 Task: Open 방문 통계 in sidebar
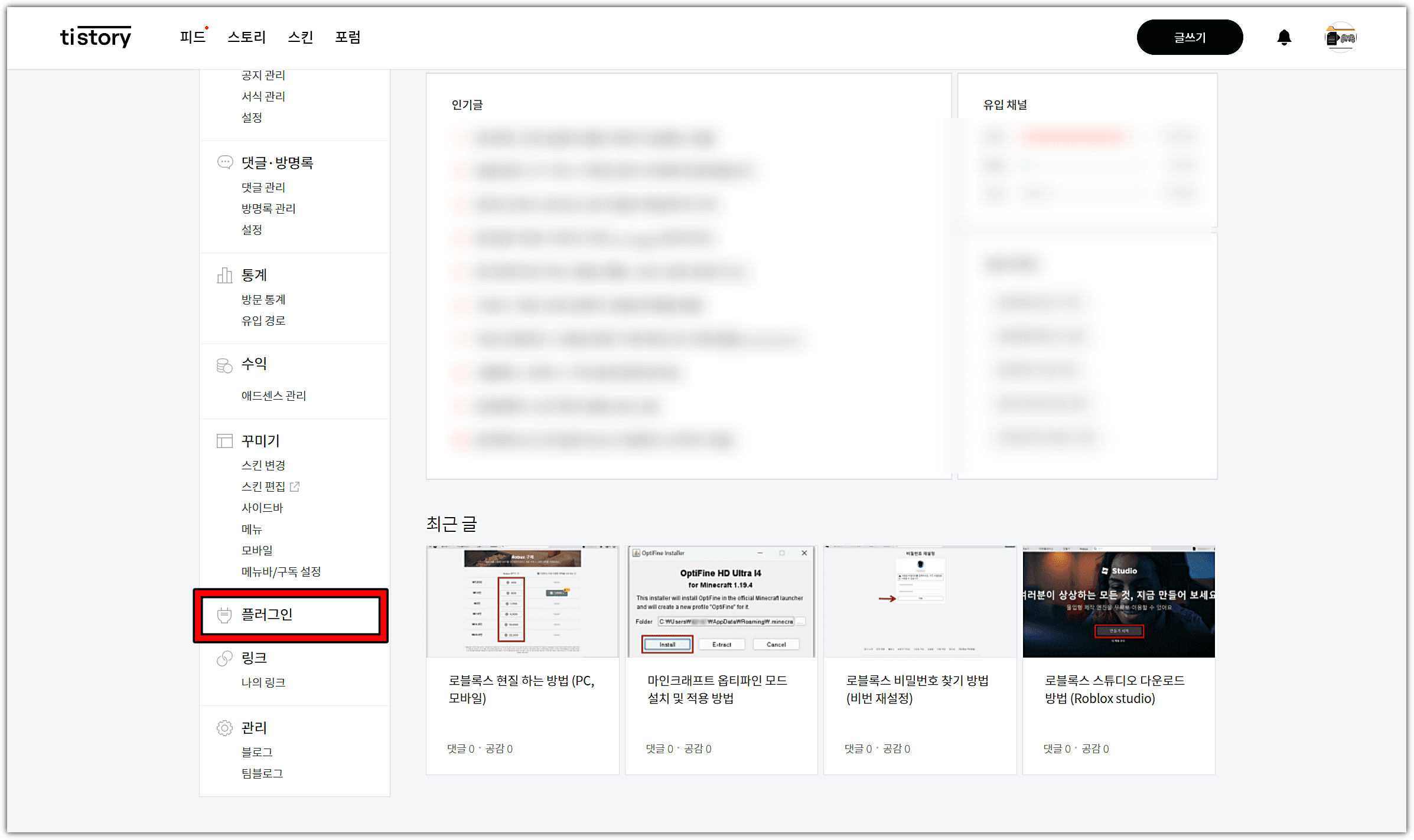click(263, 299)
